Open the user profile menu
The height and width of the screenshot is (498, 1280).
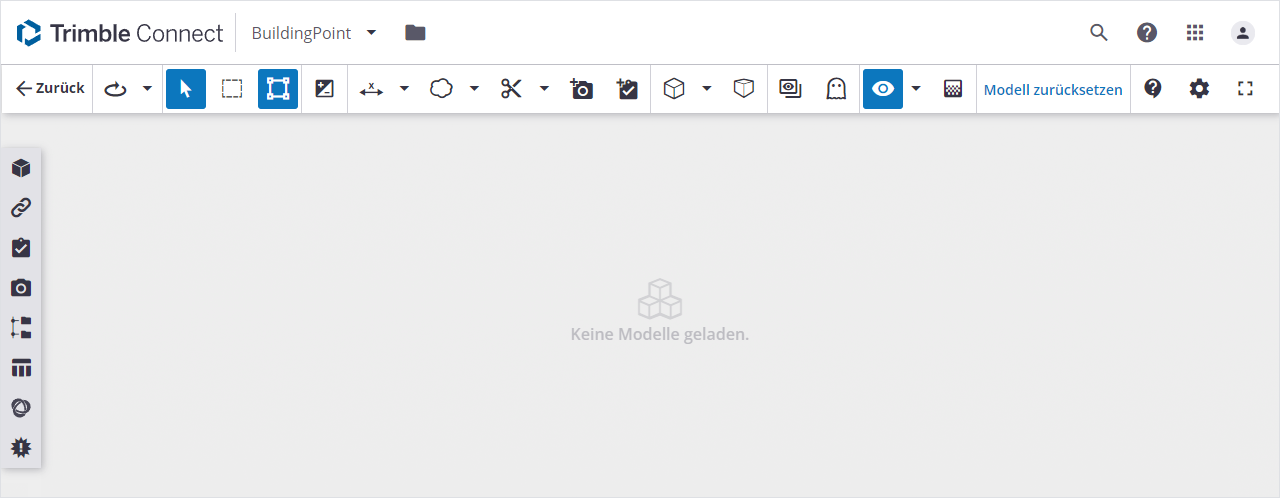pyautogui.click(x=1242, y=32)
